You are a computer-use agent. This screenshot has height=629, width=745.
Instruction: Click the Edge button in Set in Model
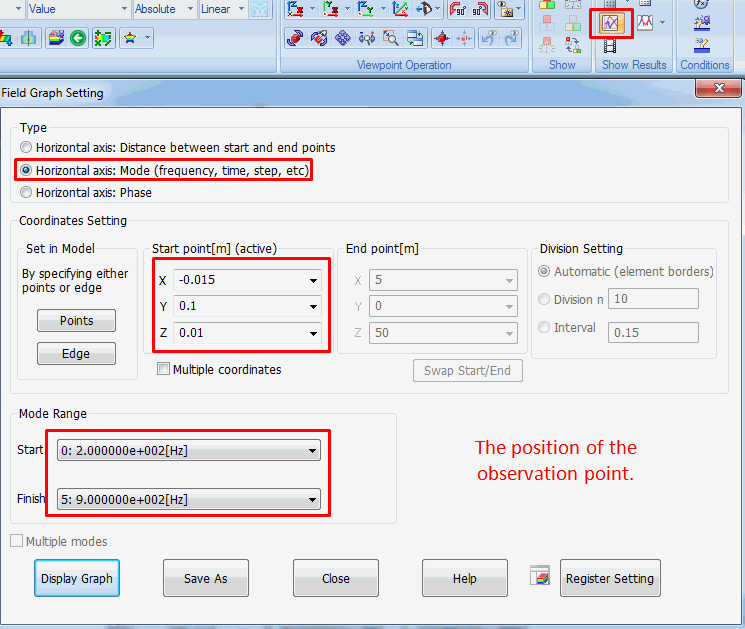pyautogui.click(x=76, y=354)
